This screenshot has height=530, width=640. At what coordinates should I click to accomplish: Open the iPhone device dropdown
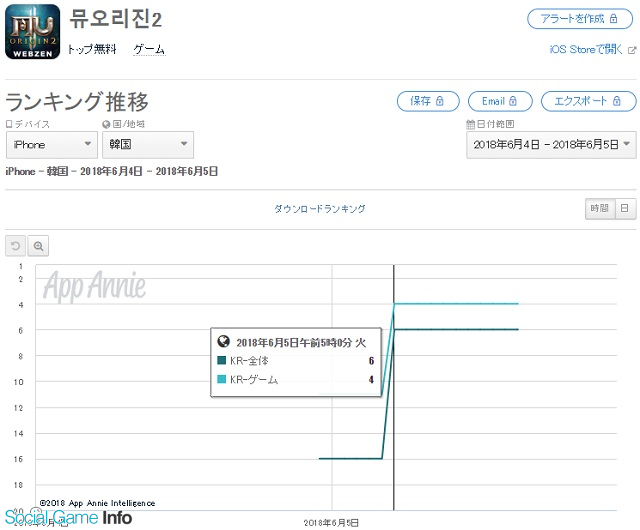click(52, 145)
